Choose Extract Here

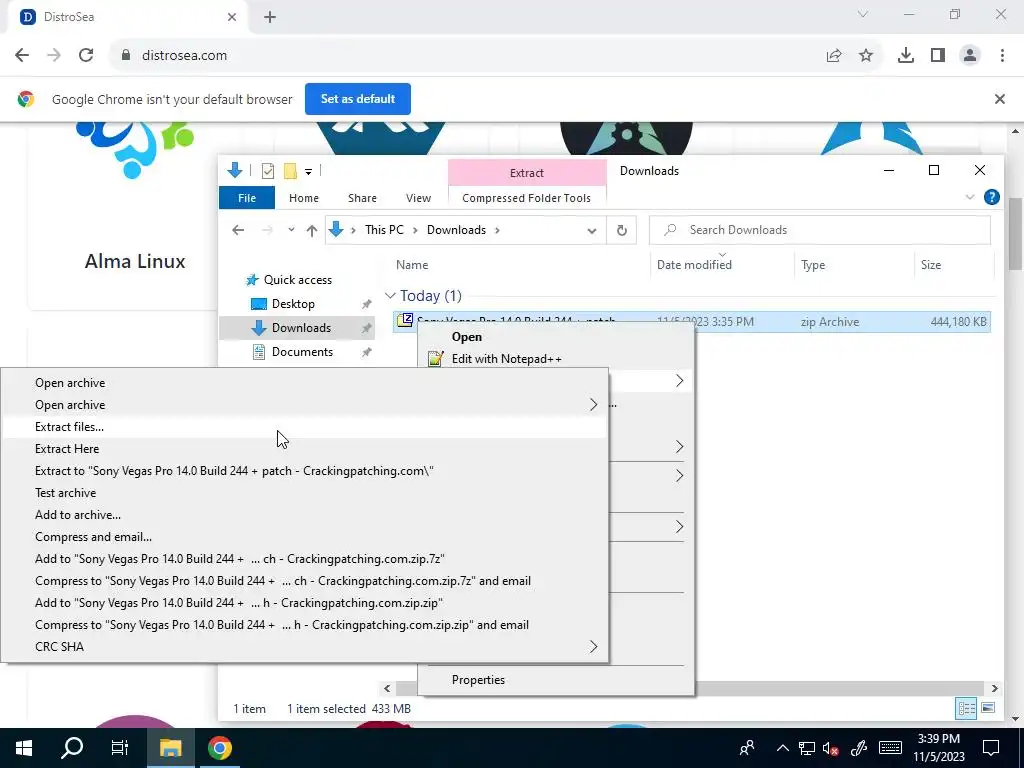(304, 449)
